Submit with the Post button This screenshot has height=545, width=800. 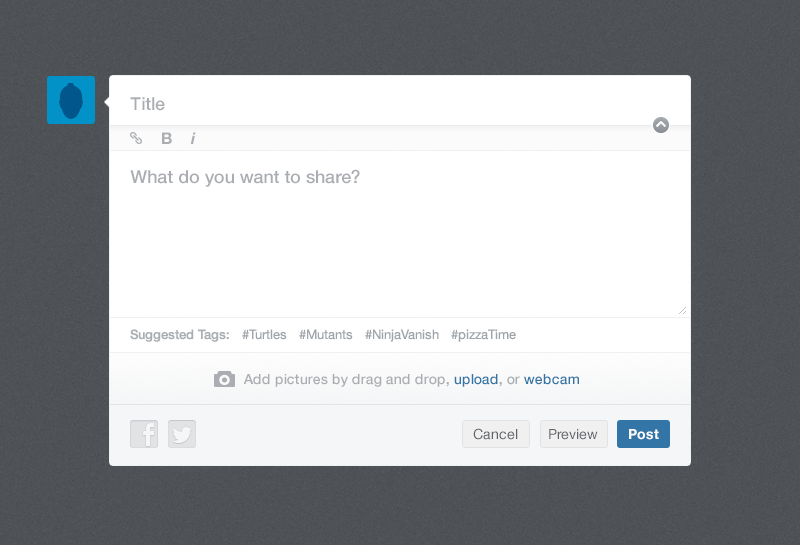643,434
